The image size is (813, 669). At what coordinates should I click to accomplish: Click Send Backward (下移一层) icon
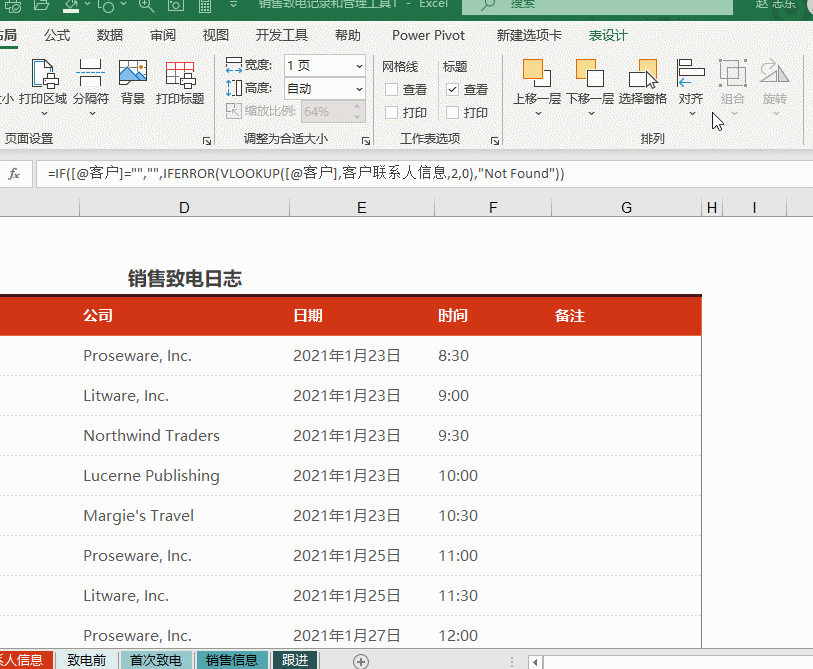(590, 73)
